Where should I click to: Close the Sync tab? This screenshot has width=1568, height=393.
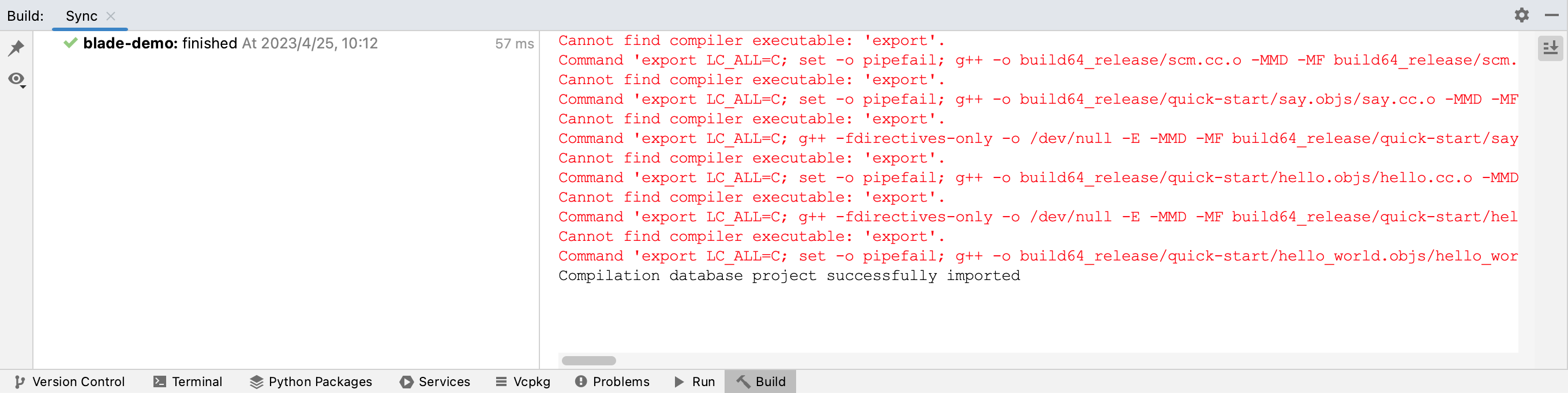[111, 16]
